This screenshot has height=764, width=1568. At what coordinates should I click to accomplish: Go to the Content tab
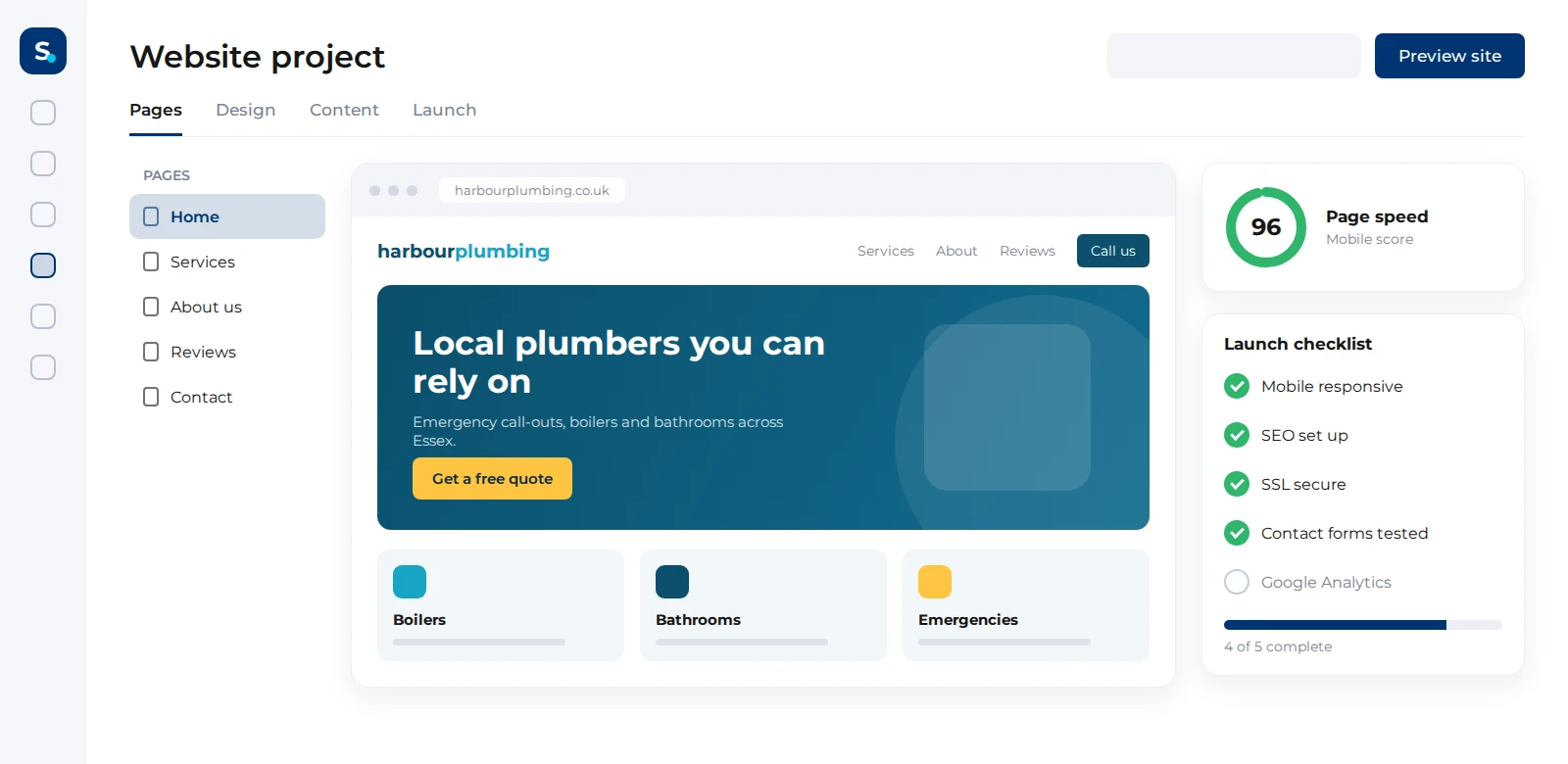point(344,110)
